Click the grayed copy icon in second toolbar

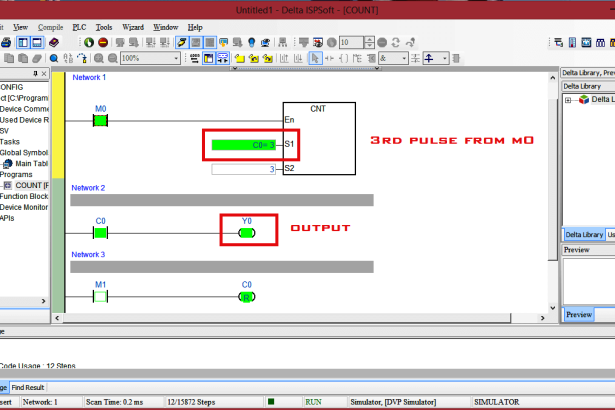(x=9, y=58)
